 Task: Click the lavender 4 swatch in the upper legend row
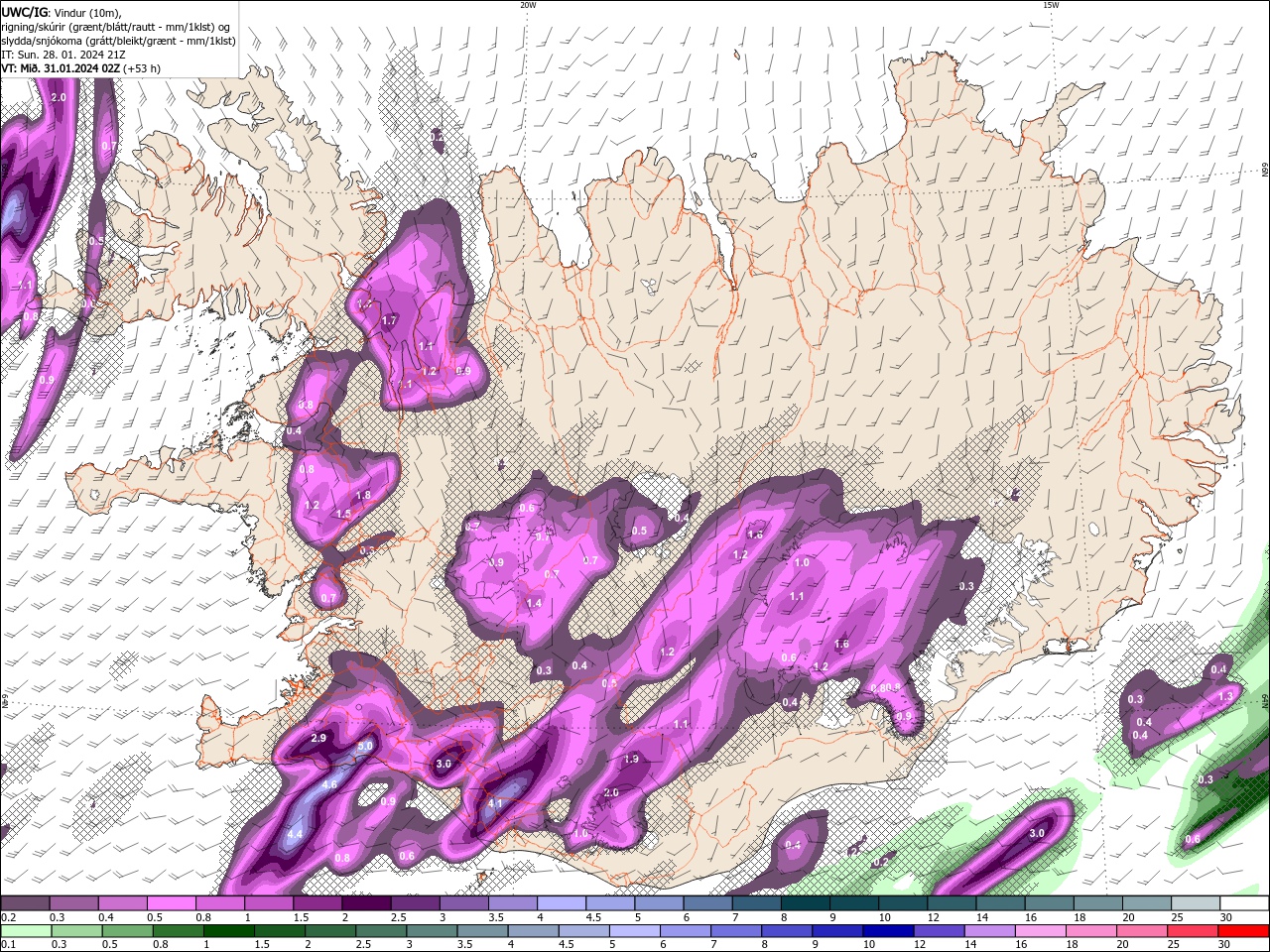point(562,903)
